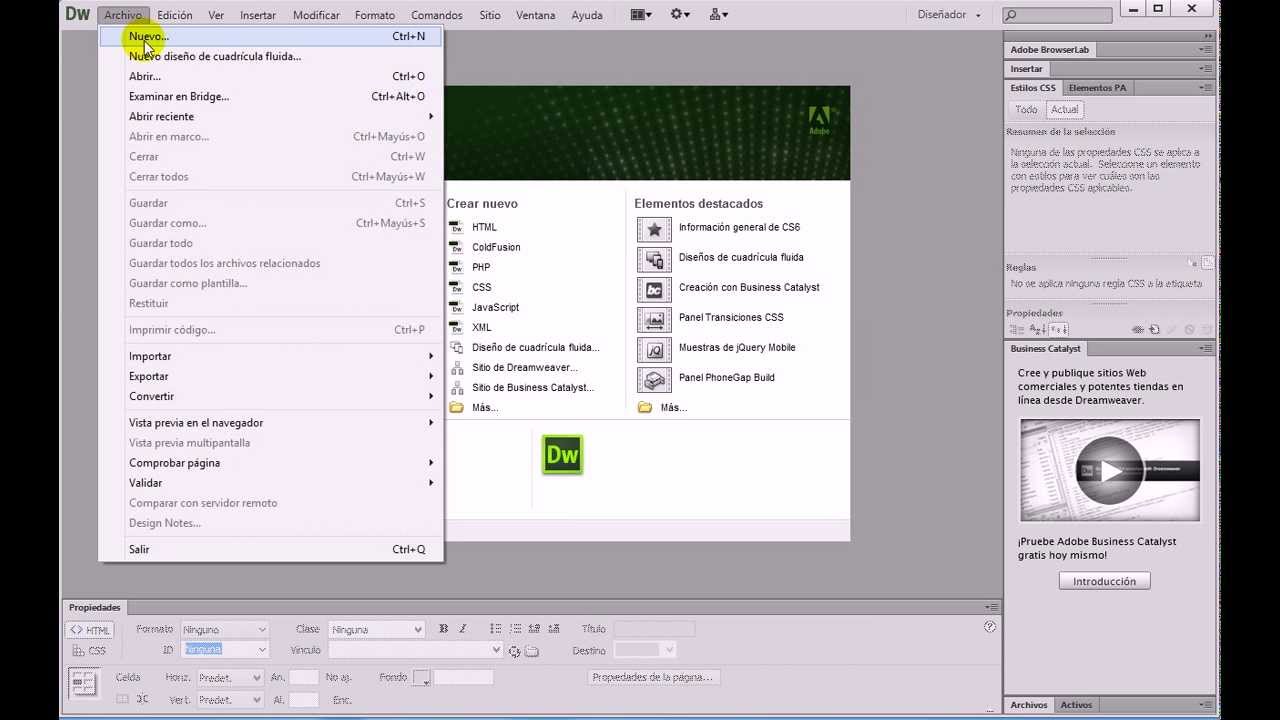Click Propiedades de la página... button
Viewport: 1280px width, 720px height.
[x=653, y=677]
